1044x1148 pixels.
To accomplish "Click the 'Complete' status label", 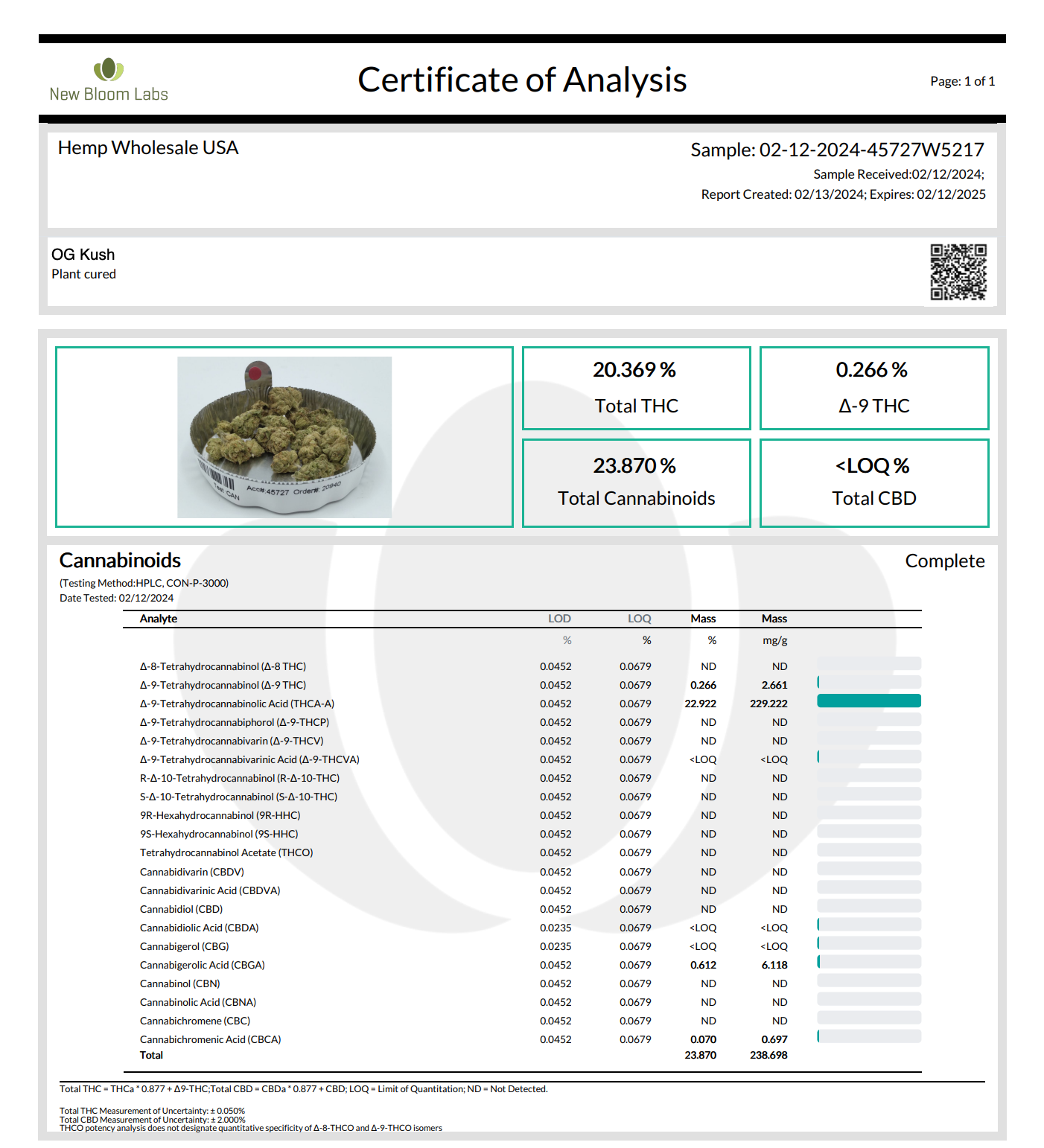I will tap(945, 561).
